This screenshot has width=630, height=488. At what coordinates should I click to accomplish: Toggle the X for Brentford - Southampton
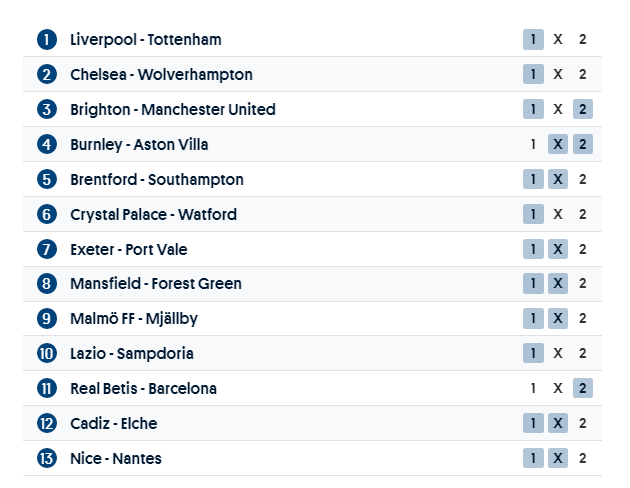click(x=558, y=179)
